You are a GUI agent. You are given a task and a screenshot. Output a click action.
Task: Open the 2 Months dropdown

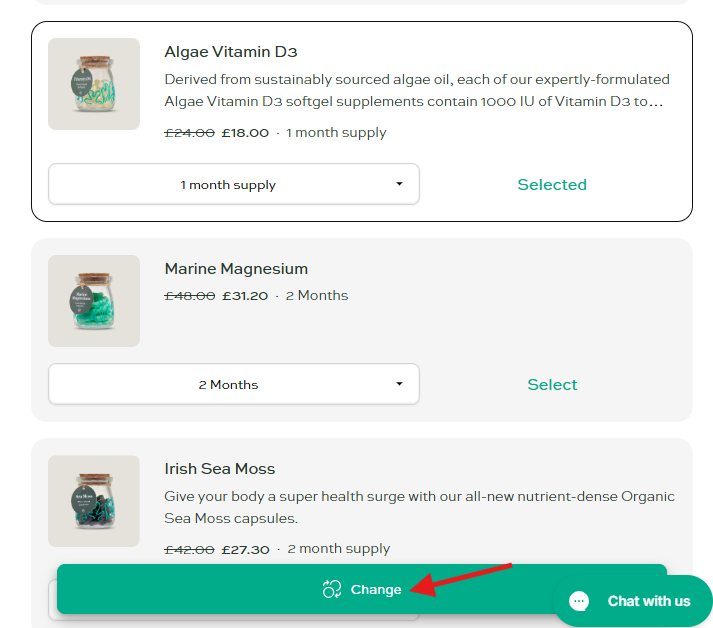coord(233,384)
